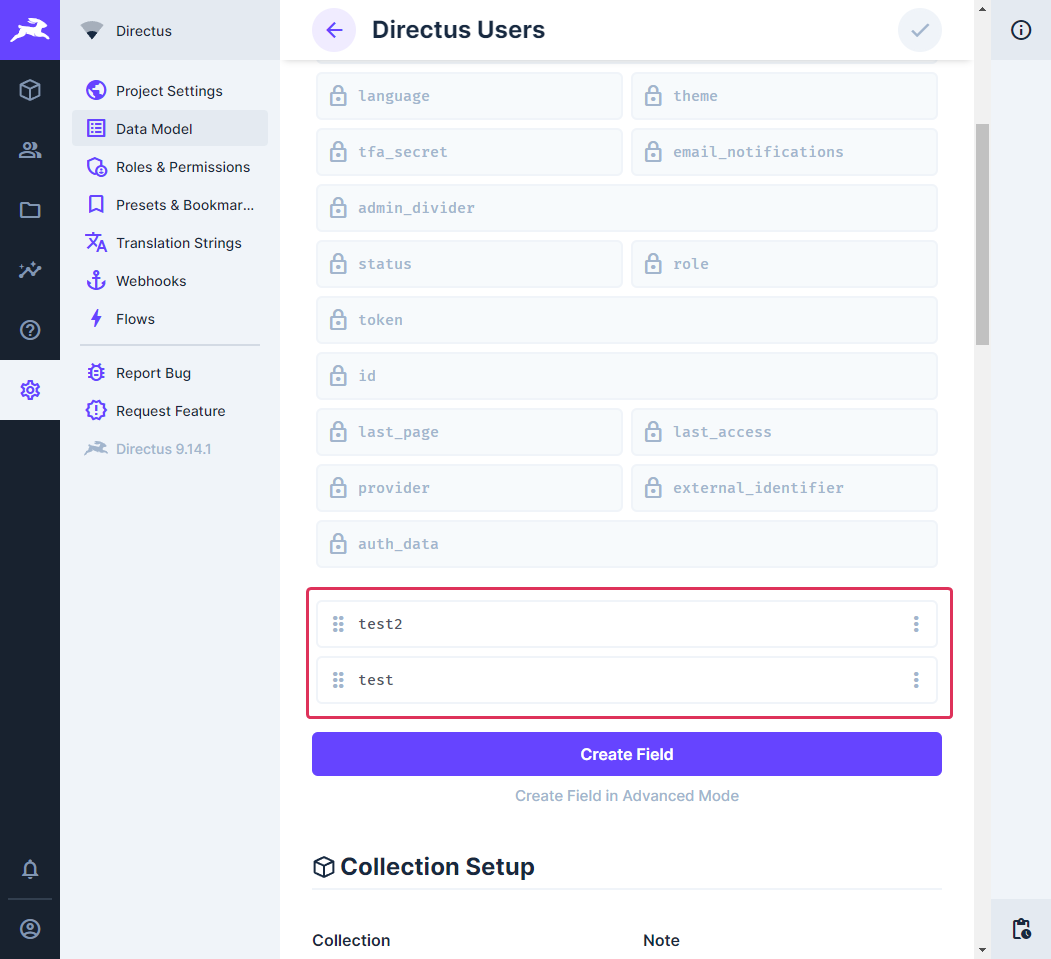Image resolution: width=1051 pixels, height=959 pixels.
Task: Click the Report Bug link
Action: point(170,373)
